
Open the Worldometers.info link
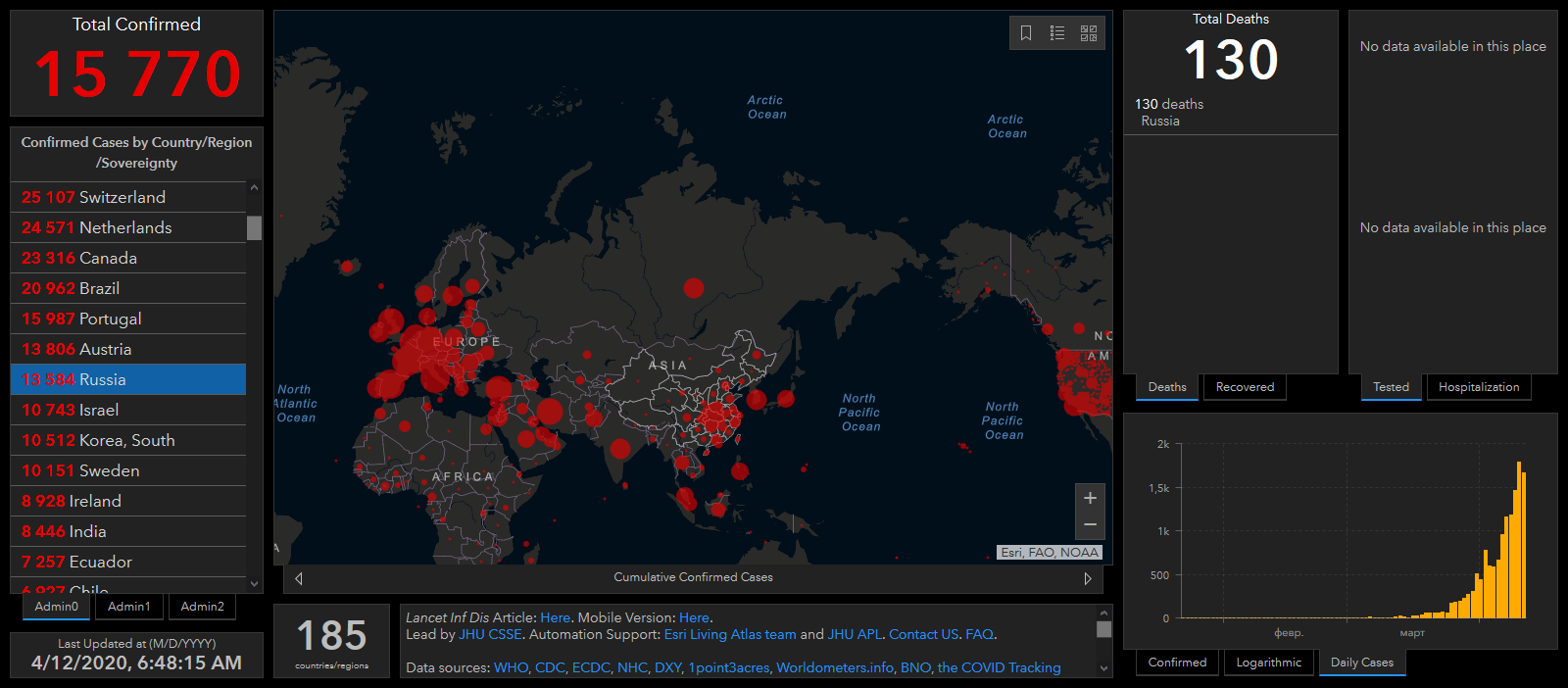tap(835, 667)
